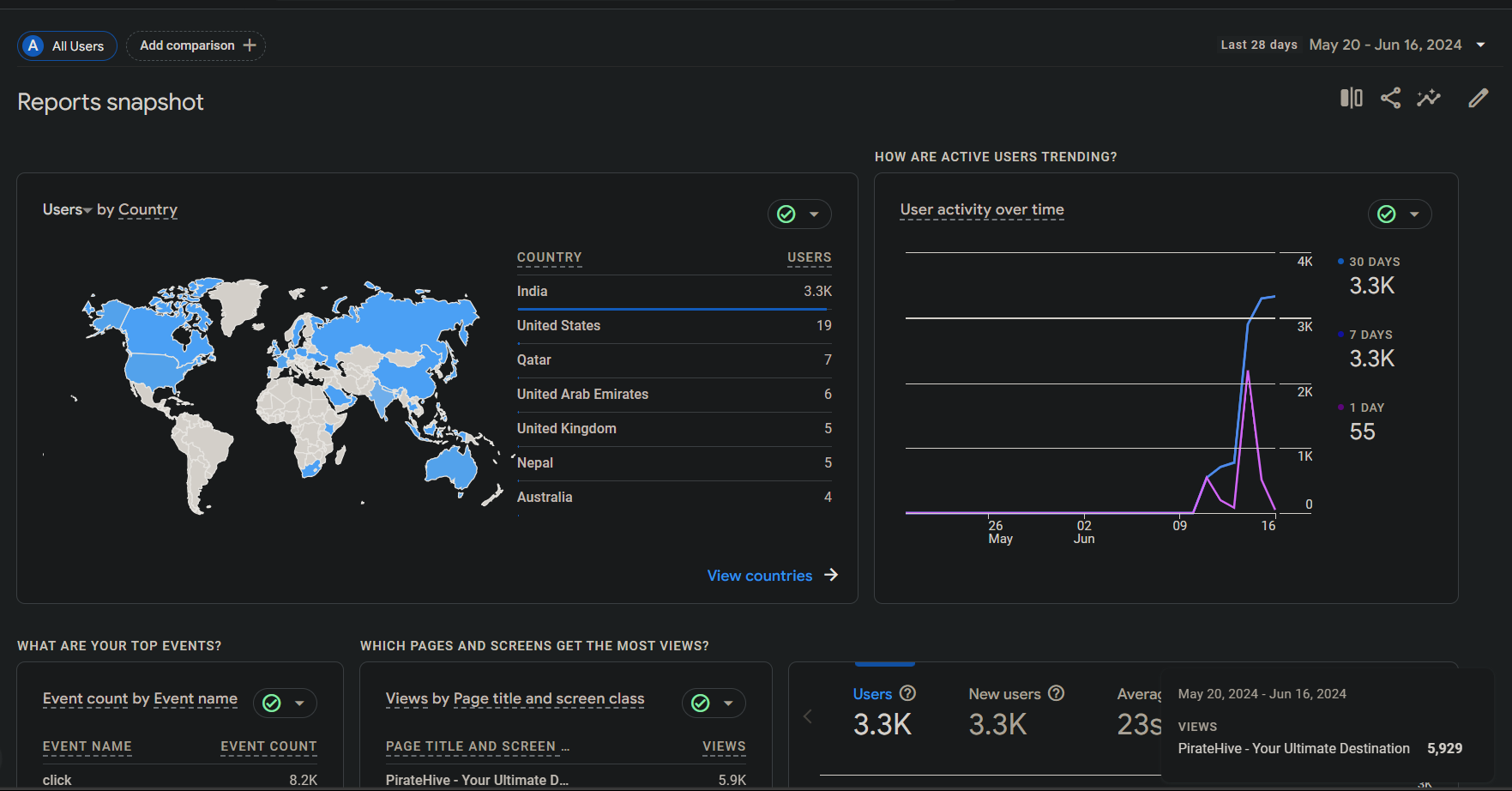Click the United Arab Emirates row
This screenshot has height=791, width=1512.
click(x=674, y=395)
